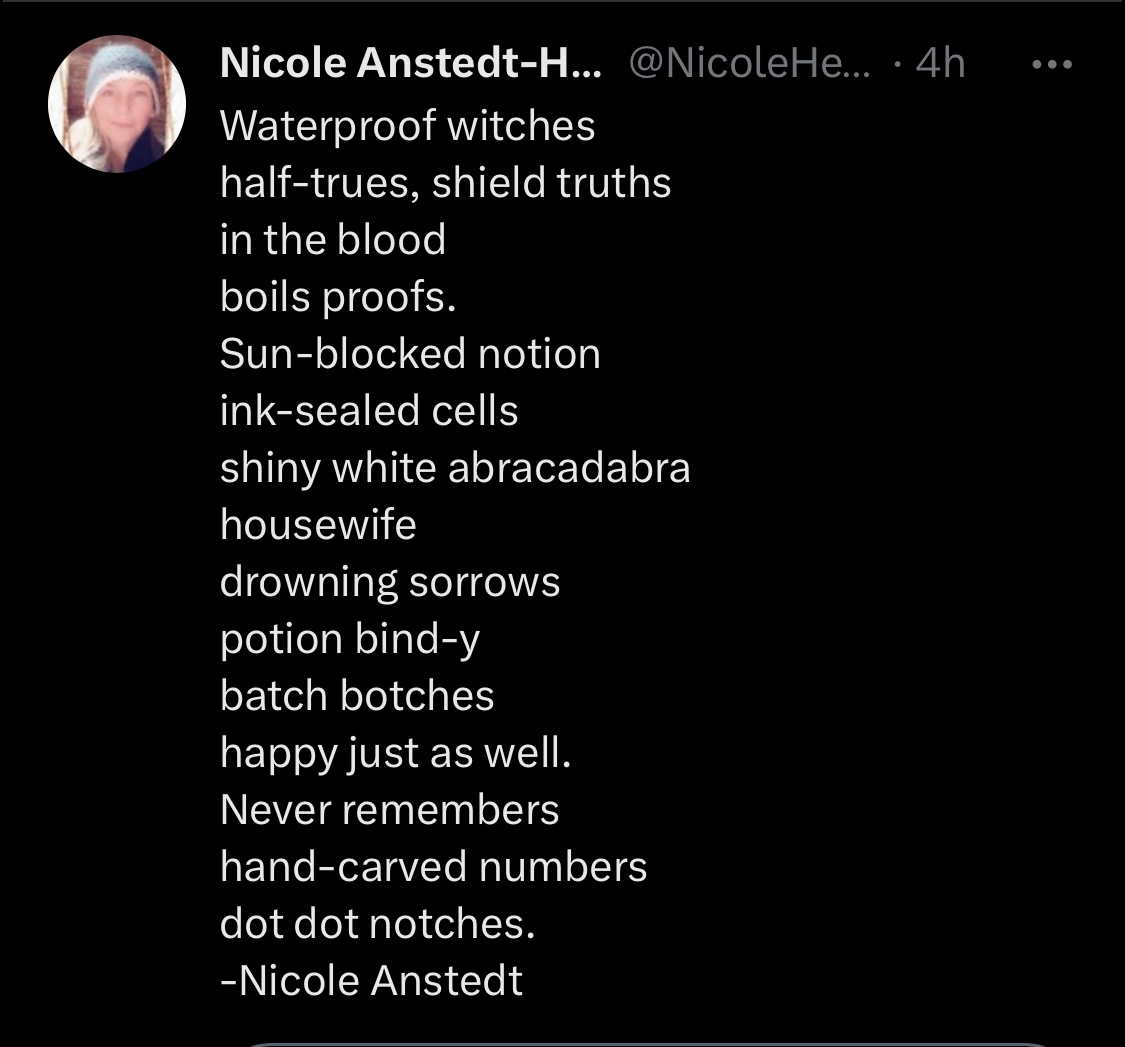Click the line "hand-carved numbers"
Viewport: 1125px width, 1047px height.
(x=433, y=867)
